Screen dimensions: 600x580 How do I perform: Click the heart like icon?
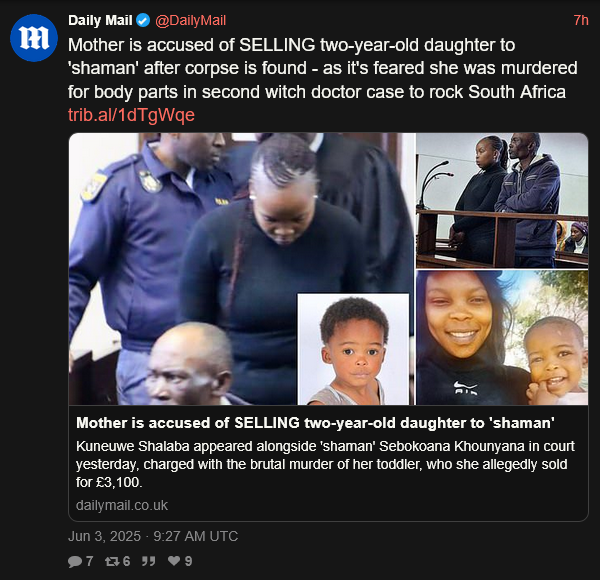click(x=174, y=561)
